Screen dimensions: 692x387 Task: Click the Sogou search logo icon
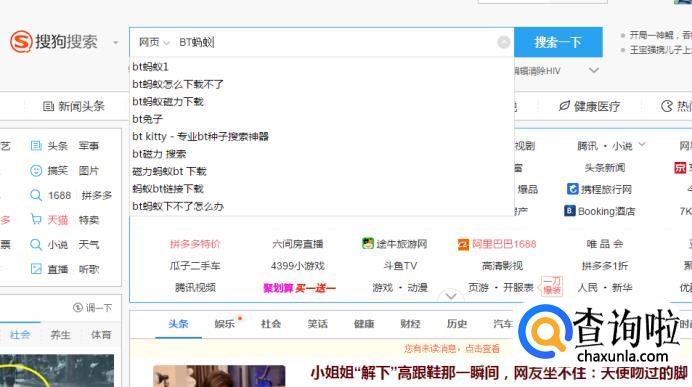coord(21,42)
